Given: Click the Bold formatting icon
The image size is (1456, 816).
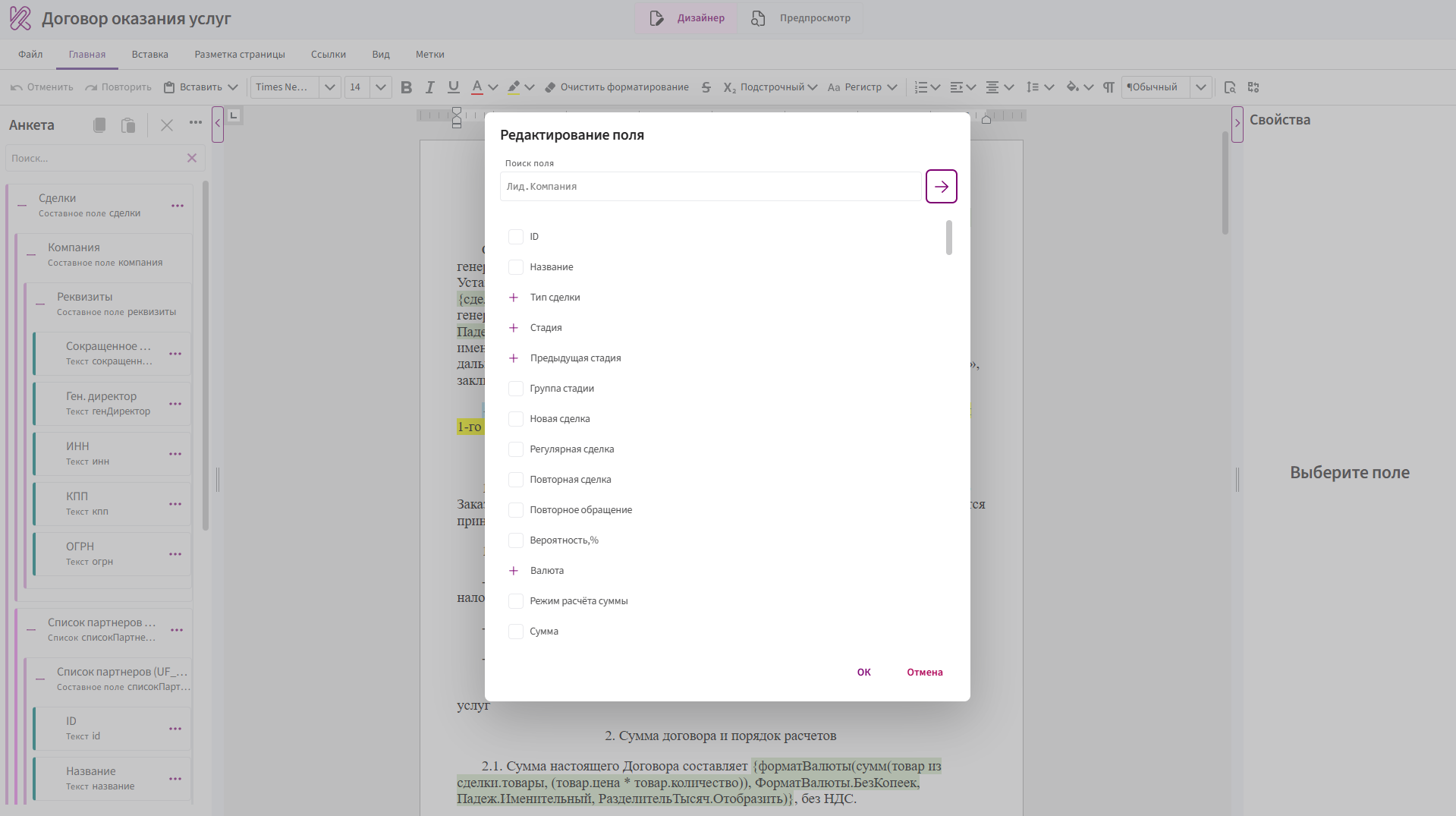Looking at the screenshot, I should (406, 87).
